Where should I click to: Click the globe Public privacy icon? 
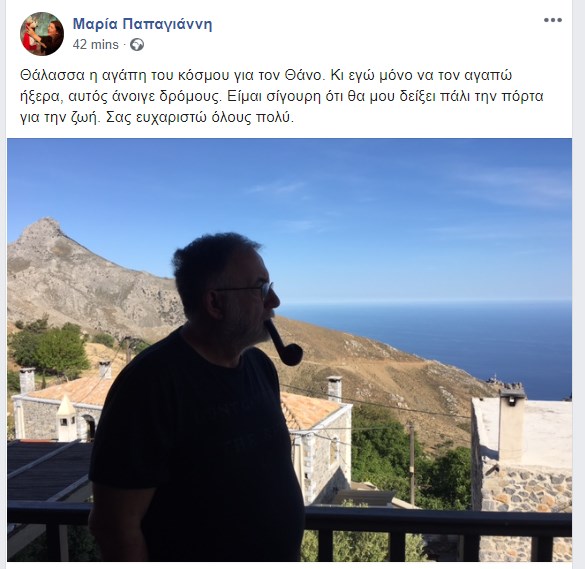(137, 45)
